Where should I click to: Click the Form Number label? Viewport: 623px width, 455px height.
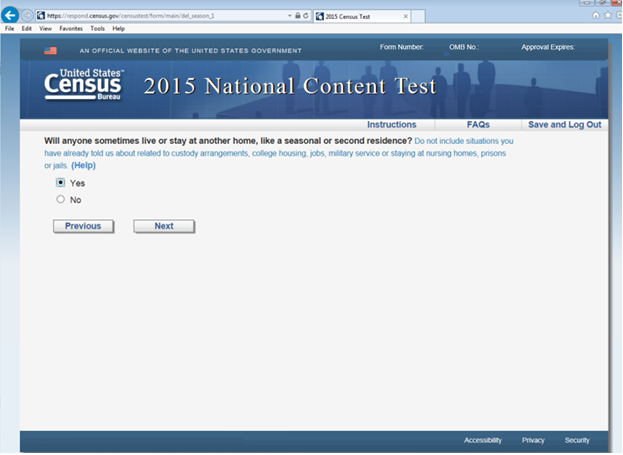tap(402, 47)
